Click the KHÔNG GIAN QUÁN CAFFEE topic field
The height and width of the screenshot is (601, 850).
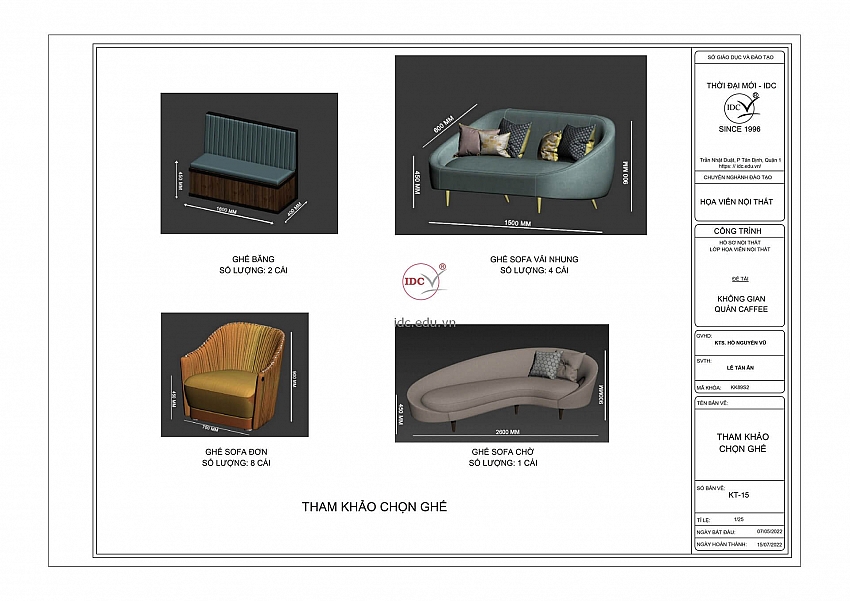740,303
